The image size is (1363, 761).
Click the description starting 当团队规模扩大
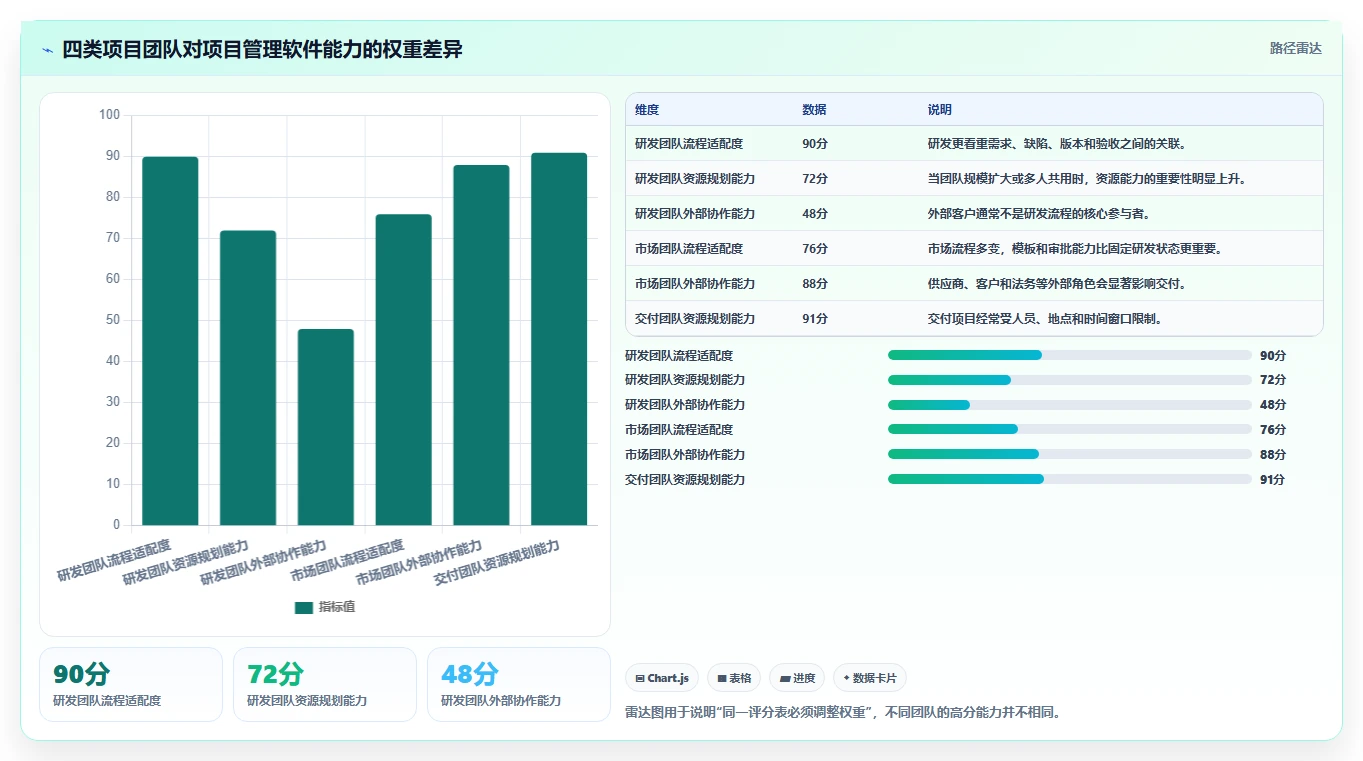1087,179
